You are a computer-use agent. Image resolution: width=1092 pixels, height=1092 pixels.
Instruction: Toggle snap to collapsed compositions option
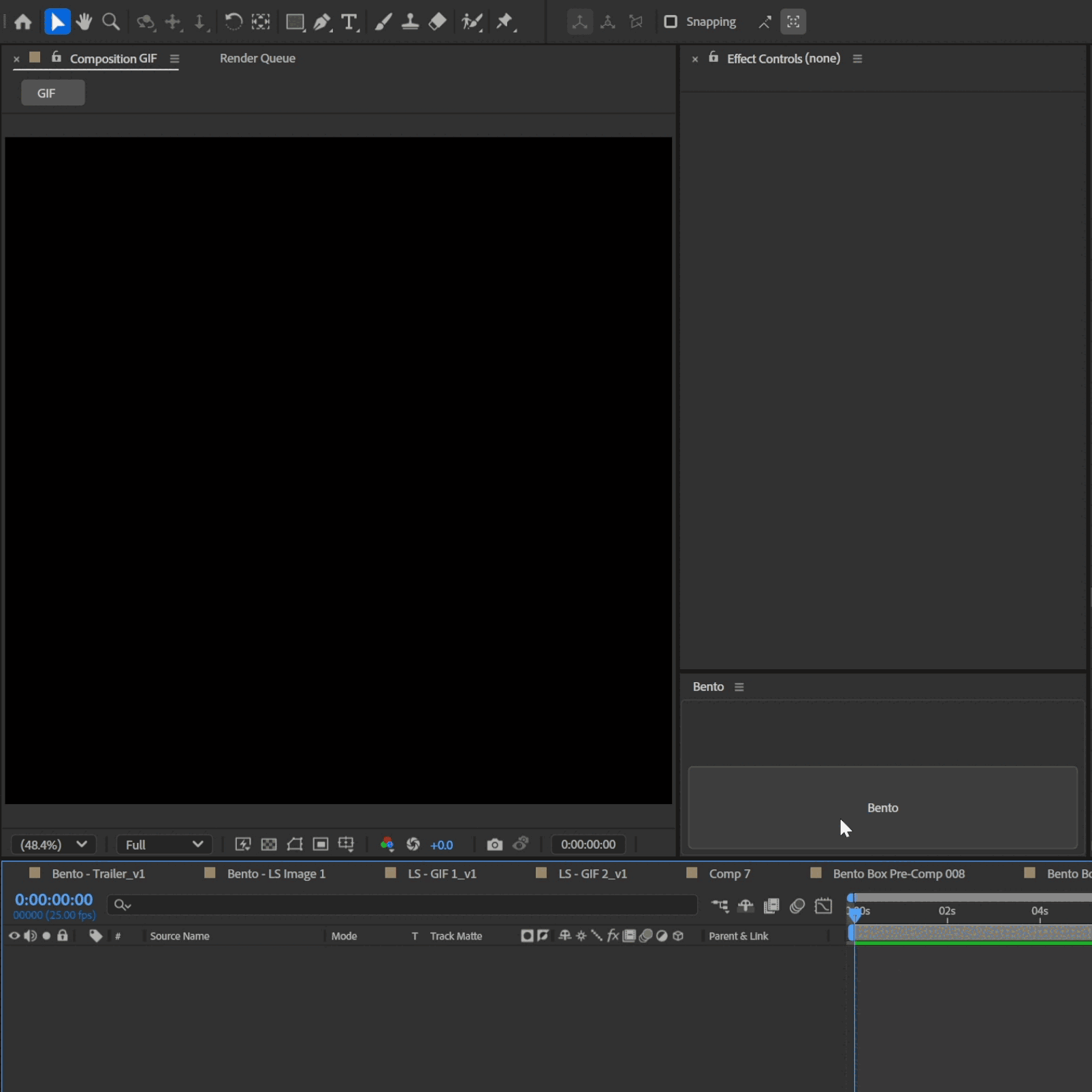793,22
